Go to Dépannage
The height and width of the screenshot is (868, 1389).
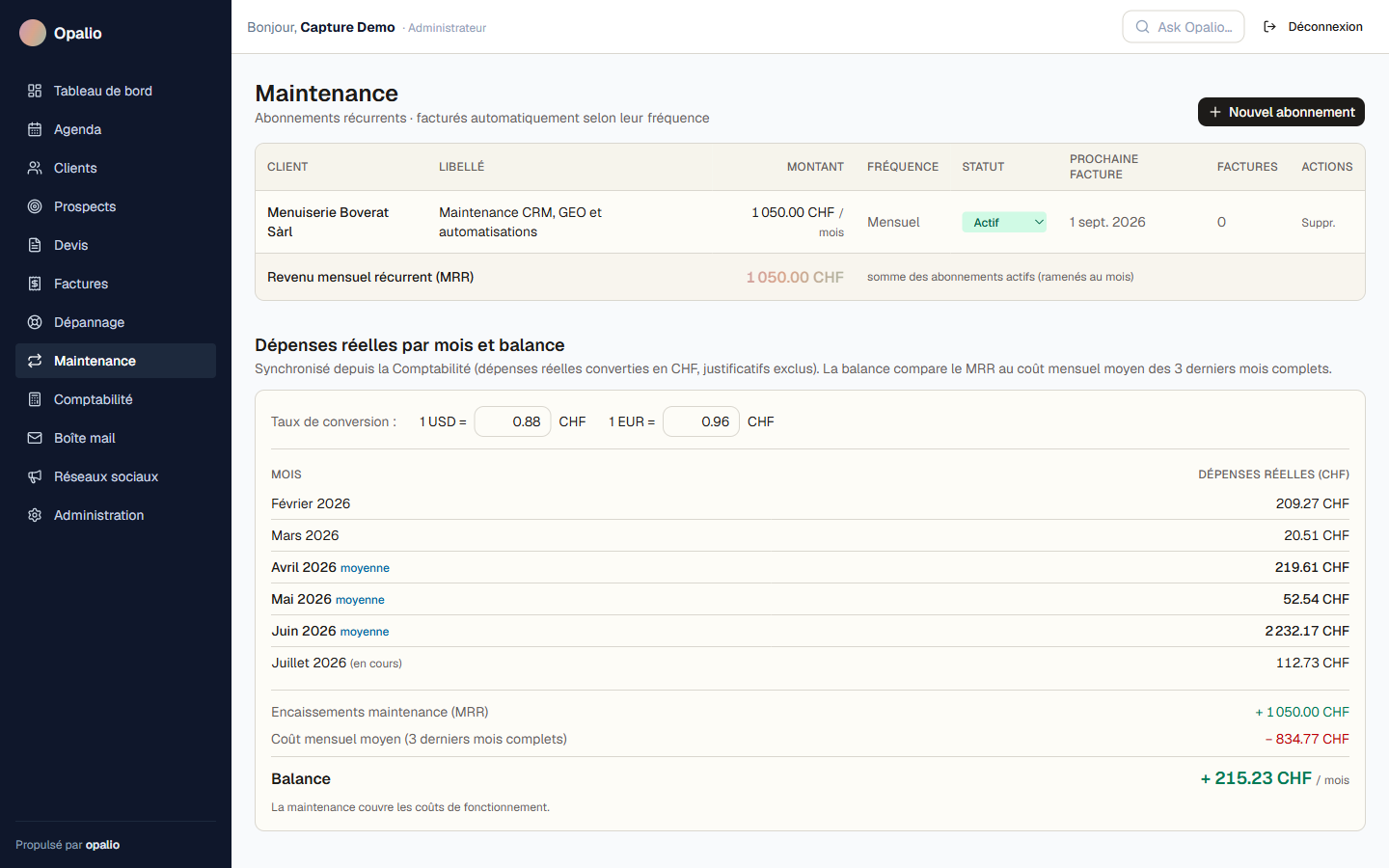point(116,322)
